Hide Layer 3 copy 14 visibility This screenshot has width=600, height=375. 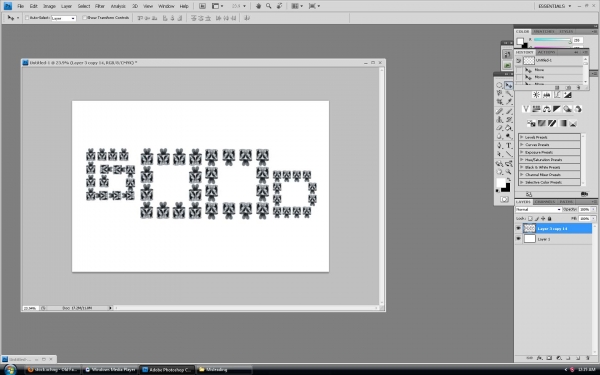pyautogui.click(x=518, y=228)
